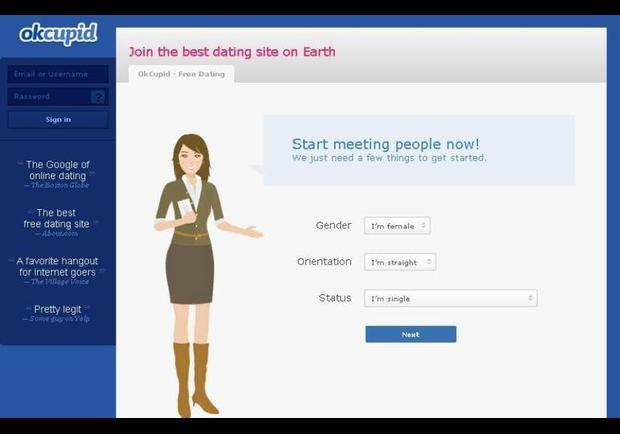Click the Gender label

coord(333,225)
